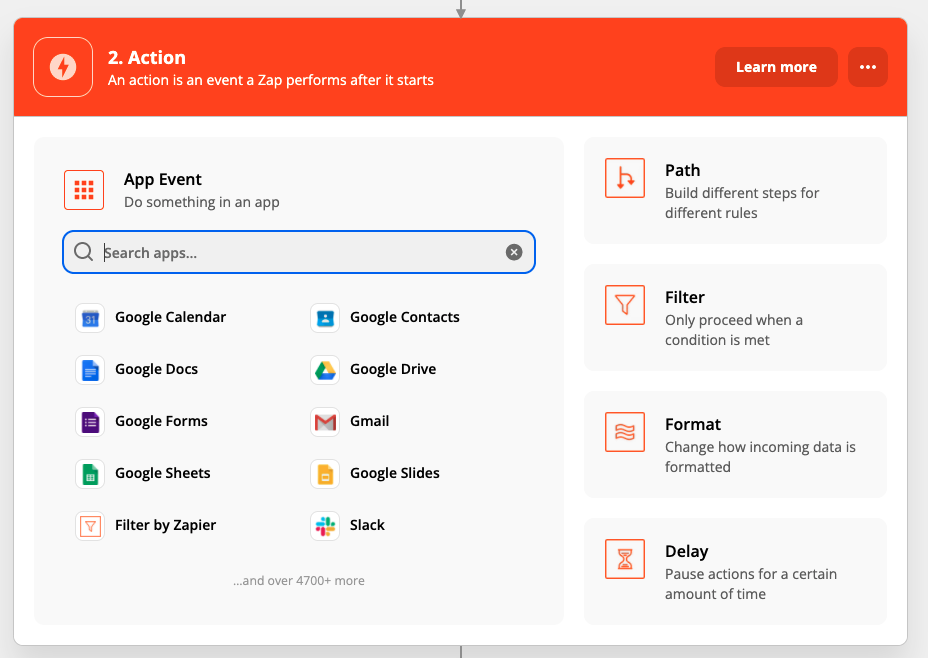The height and width of the screenshot is (658, 928).
Task: Choose the Slack app icon
Action: 324,525
